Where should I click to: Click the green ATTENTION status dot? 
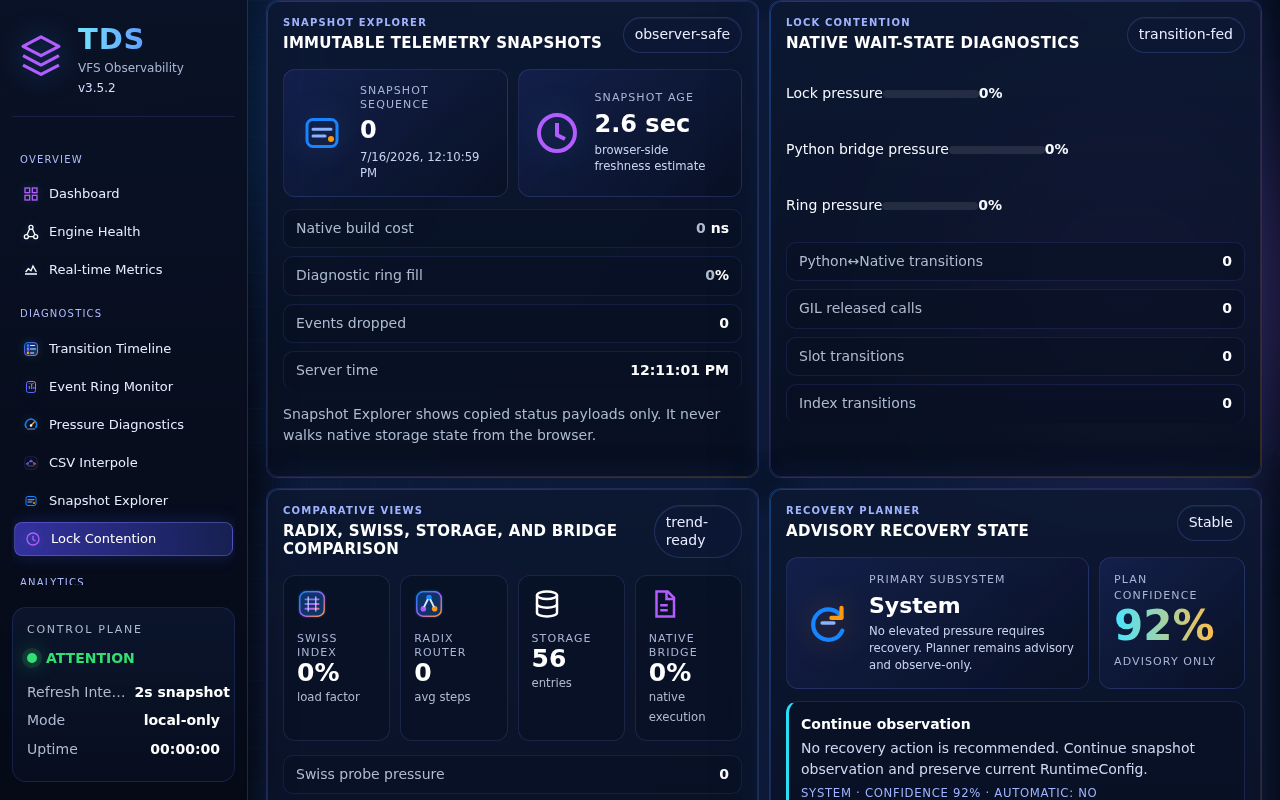32,658
